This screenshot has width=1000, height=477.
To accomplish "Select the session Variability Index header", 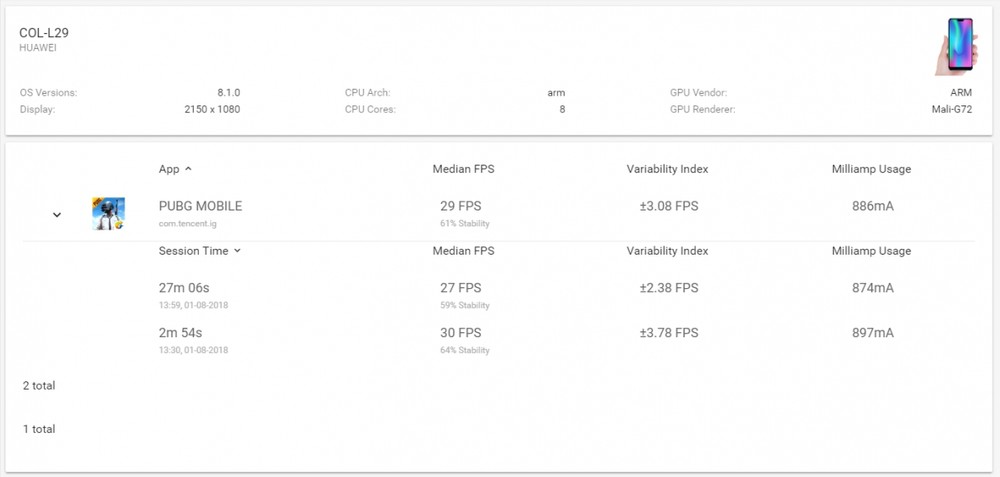I will (x=667, y=251).
